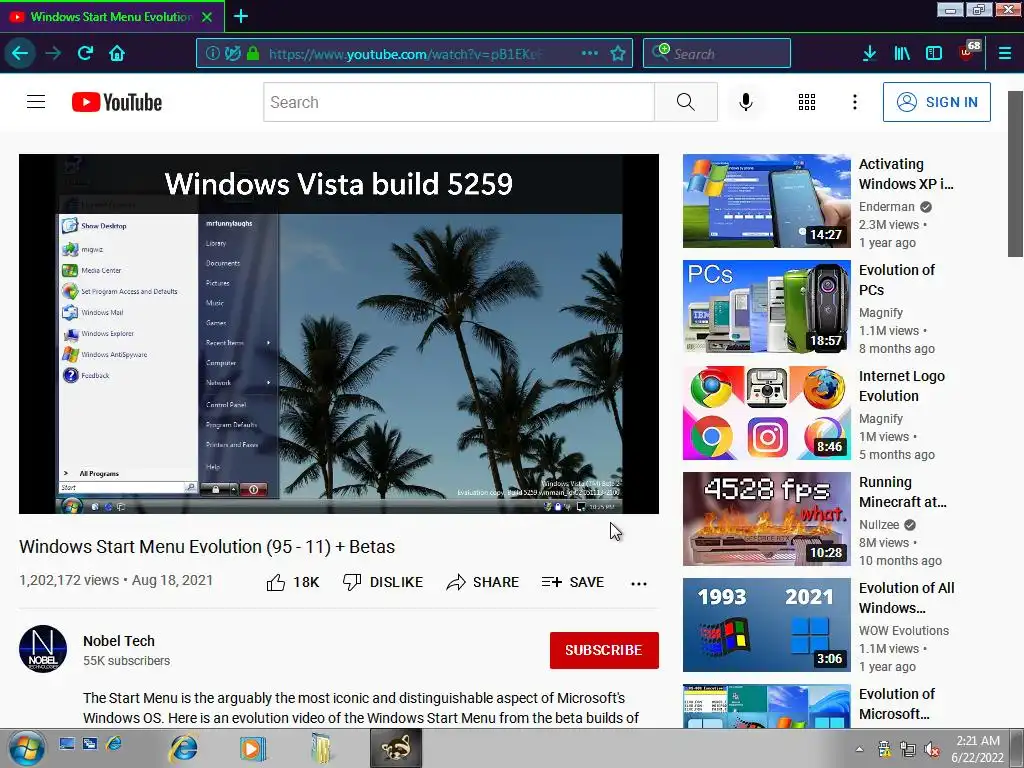Toggle the browser sidebar icon
Image resolution: width=1024 pixels, height=768 pixels.
934,53
